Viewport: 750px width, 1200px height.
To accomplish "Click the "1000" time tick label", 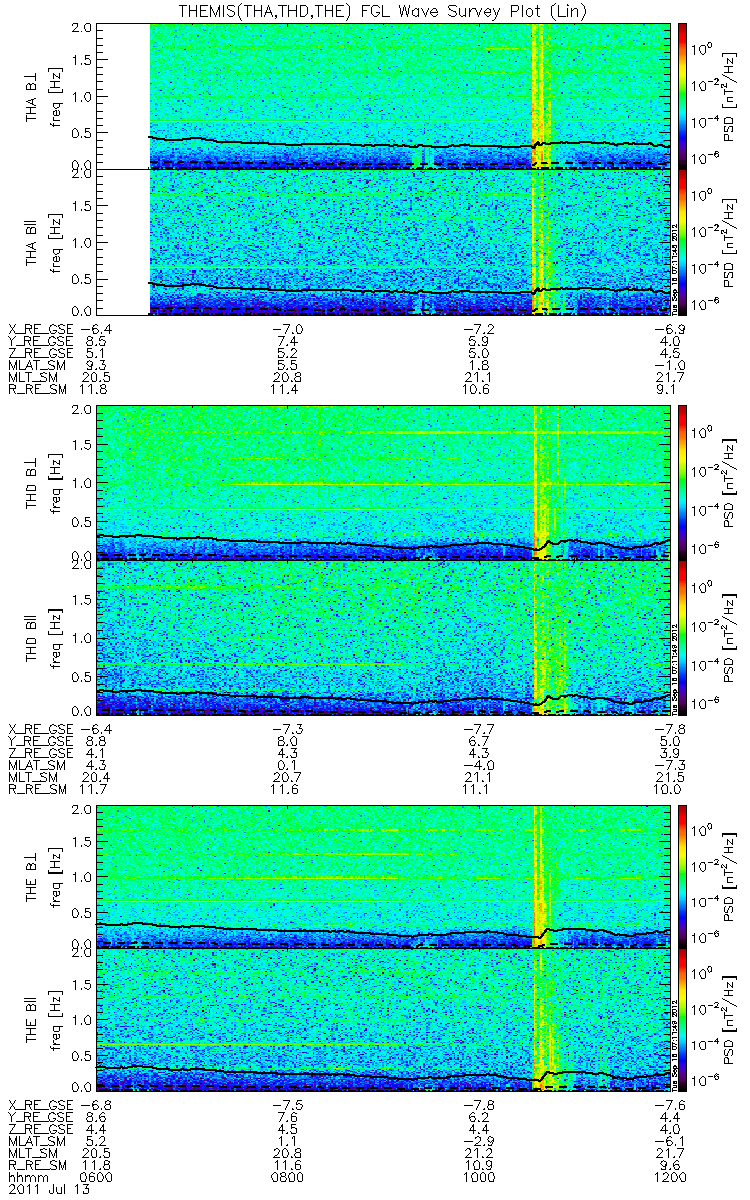I will [x=478, y=1177].
